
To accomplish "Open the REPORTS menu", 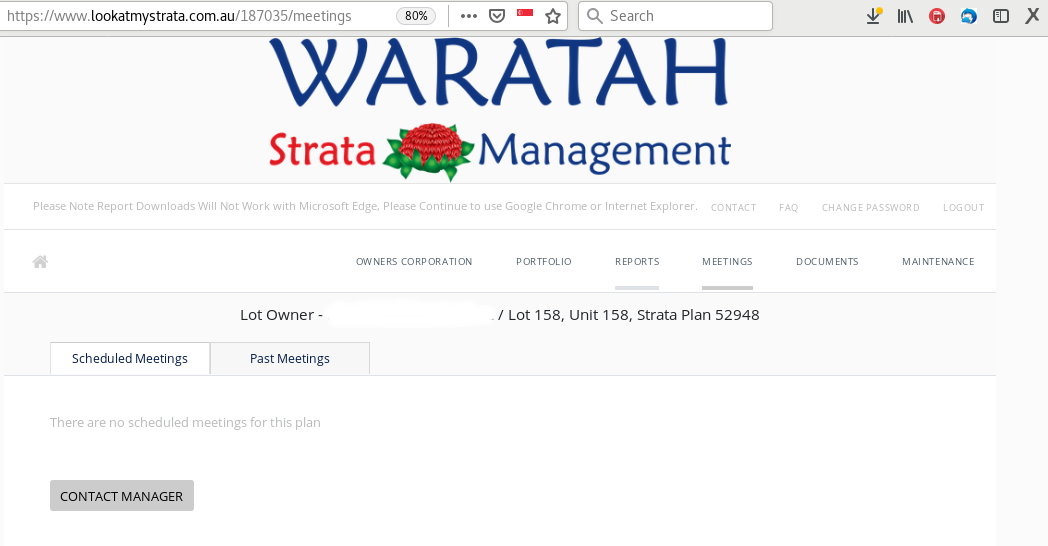I will [637, 261].
